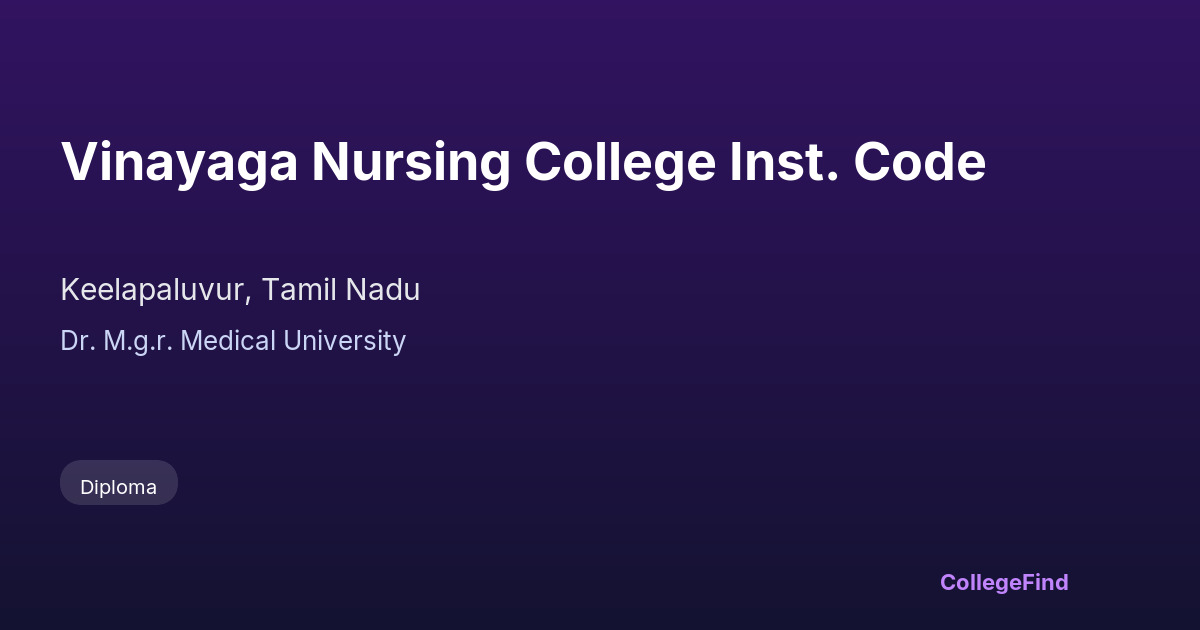This screenshot has width=1200, height=630.
Task: Click the capital V starting the heading
Action: tap(77, 162)
